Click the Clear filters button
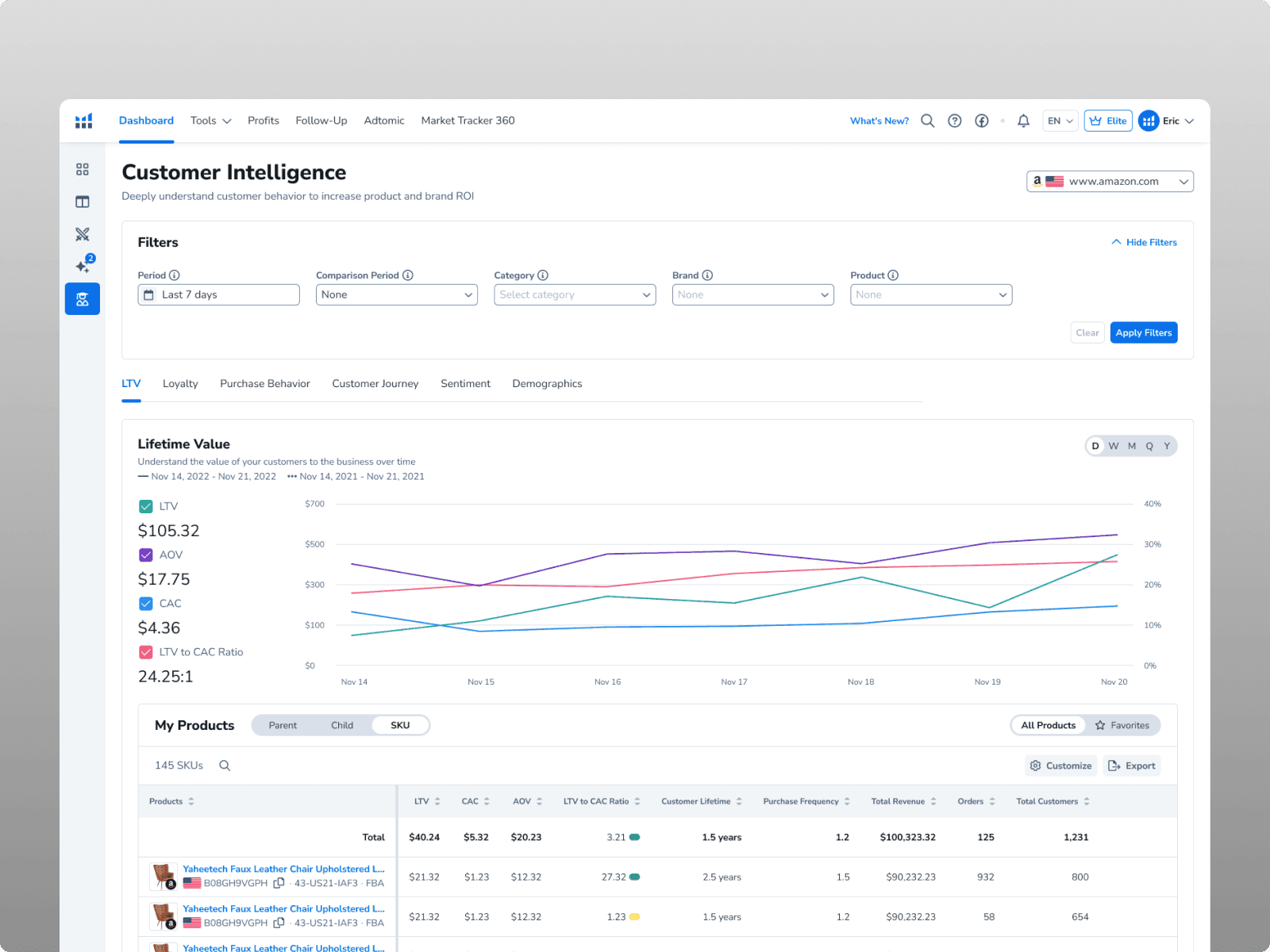The image size is (1270, 952). [1087, 333]
